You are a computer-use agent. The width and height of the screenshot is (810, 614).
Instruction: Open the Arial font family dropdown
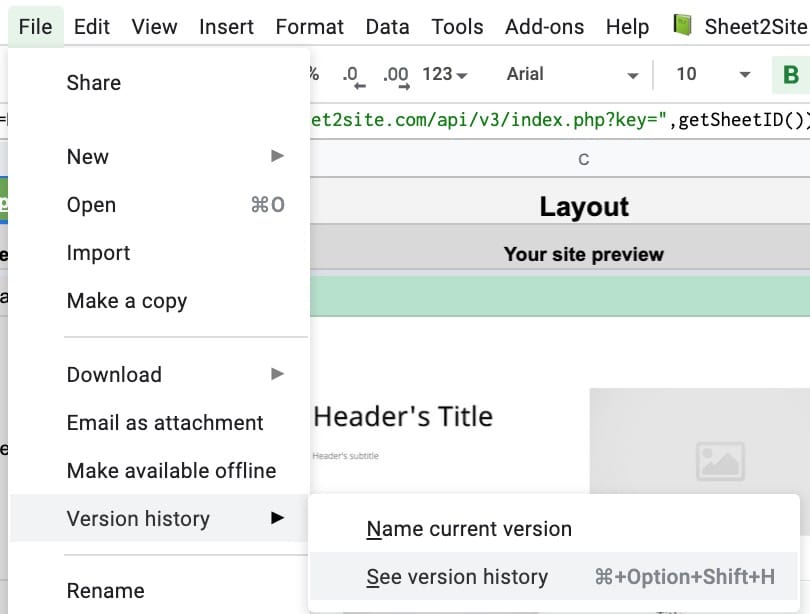pos(572,75)
